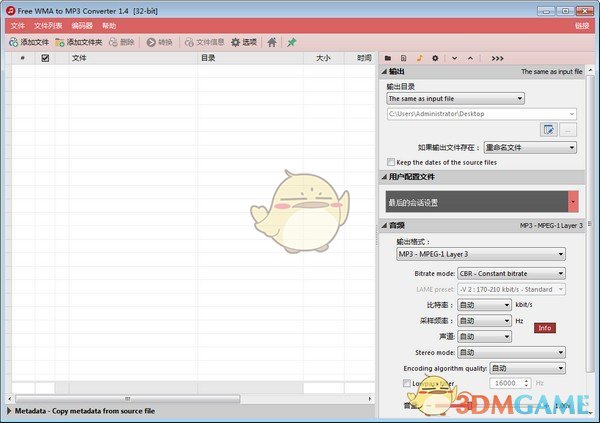The width and height of the screenshot is (600, 423).
Task: Open the 采样频率 (Hz) dropdown
Action: 484,321
